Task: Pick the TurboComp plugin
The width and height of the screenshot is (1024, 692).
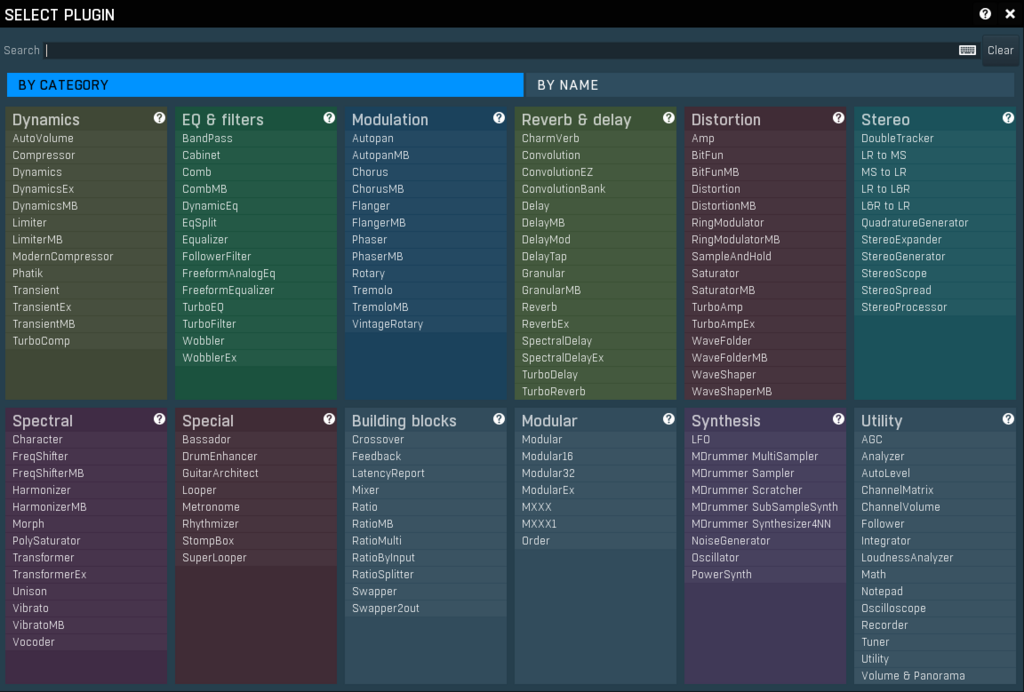Action: pyautogui.click(x=86, y=341)
